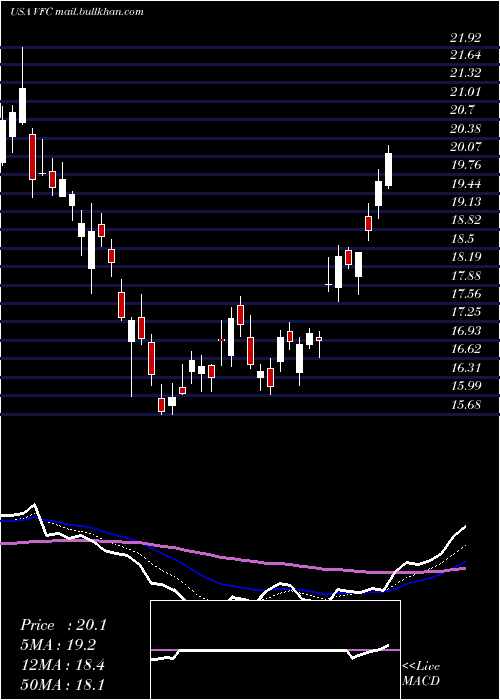Viewport: 500px width, 700px height.
Task: Click the 19.76 price label
Action: [465, 165]
